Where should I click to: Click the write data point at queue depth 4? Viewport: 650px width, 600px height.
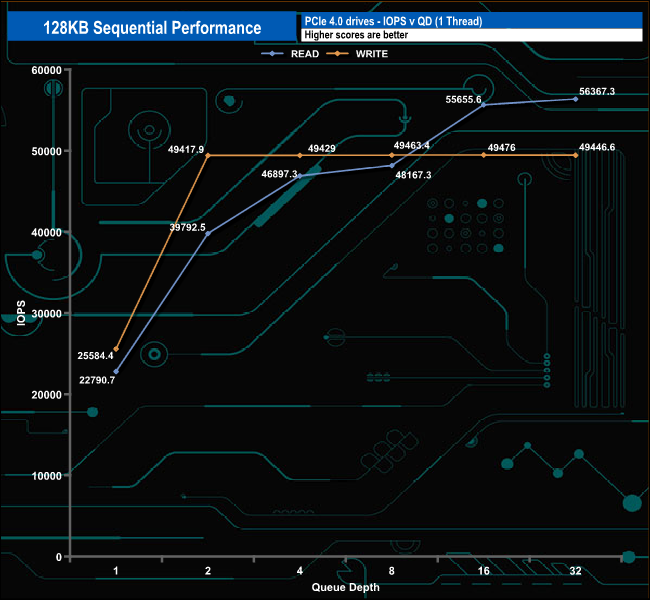pos(300,155)
